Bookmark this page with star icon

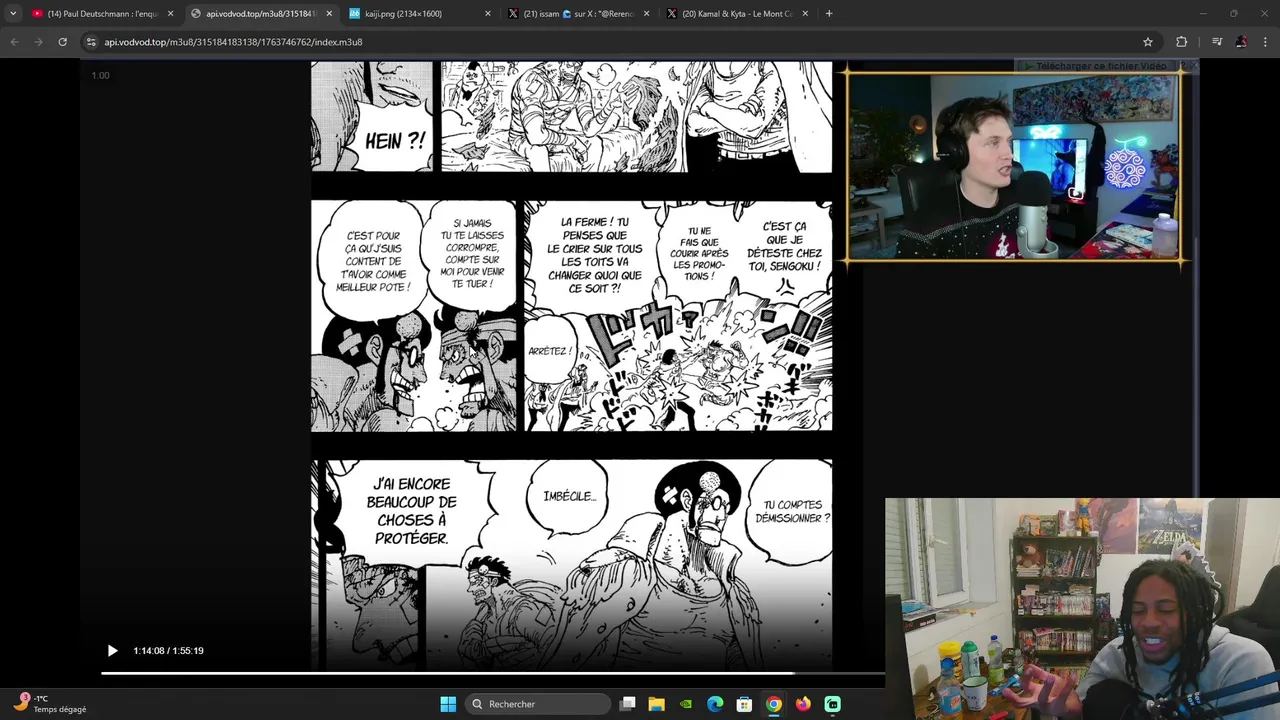point(1148,42)
